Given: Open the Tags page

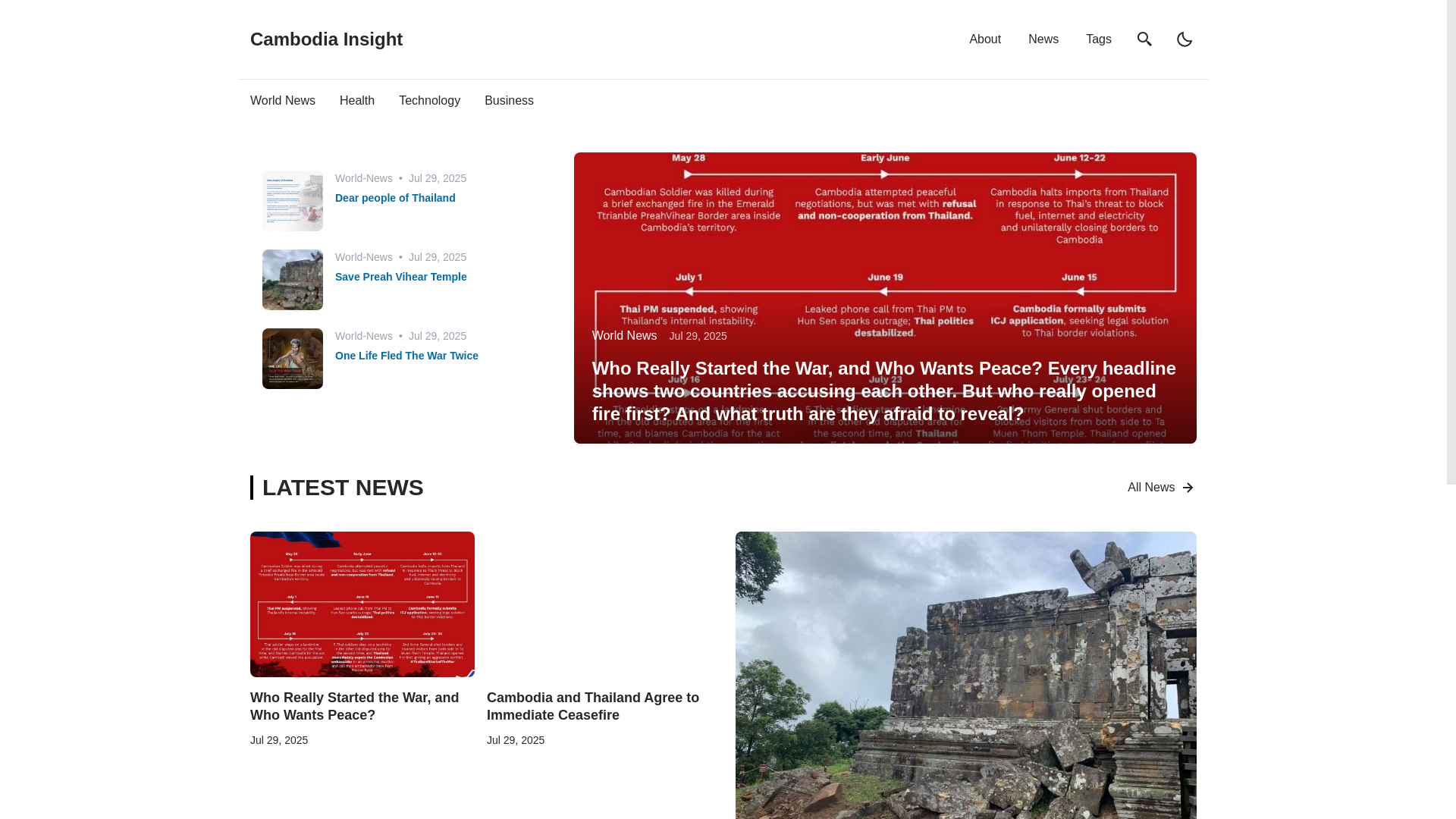Looking at the screenshot, I should 1099,39.
